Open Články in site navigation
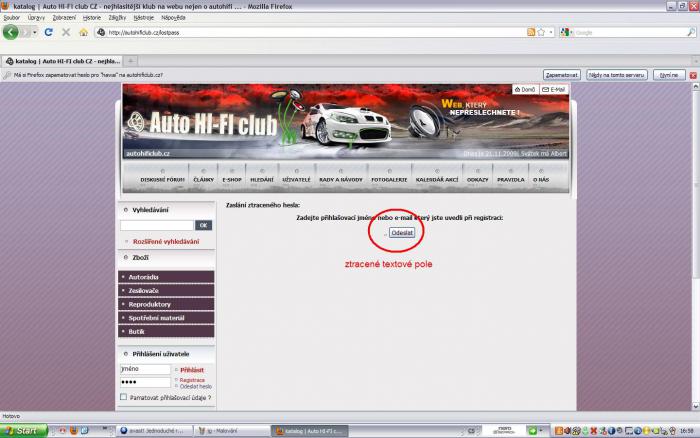The height and width of the screenshot is (438, 700). (x=204, y=177)
